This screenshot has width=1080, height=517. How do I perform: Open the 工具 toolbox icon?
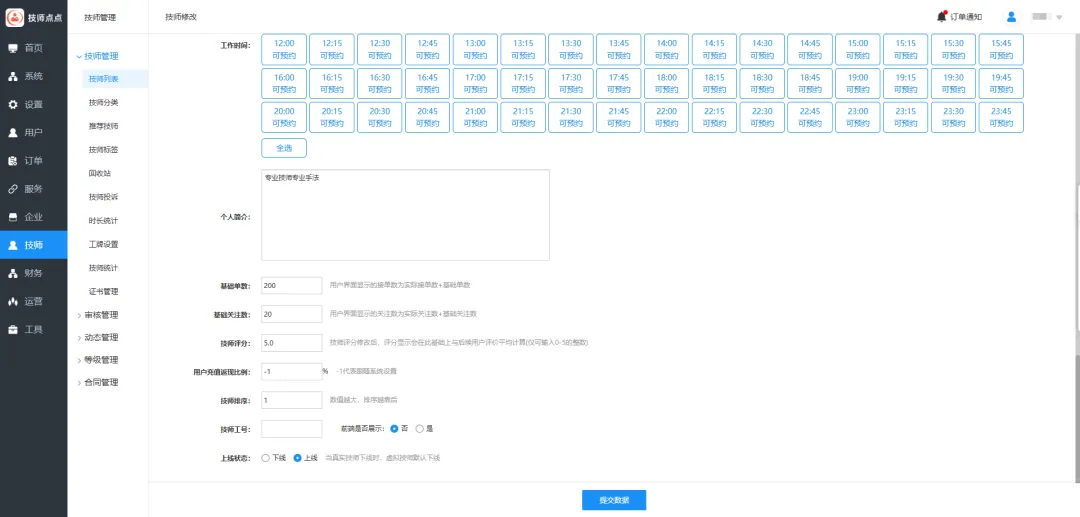pos(13,329)
